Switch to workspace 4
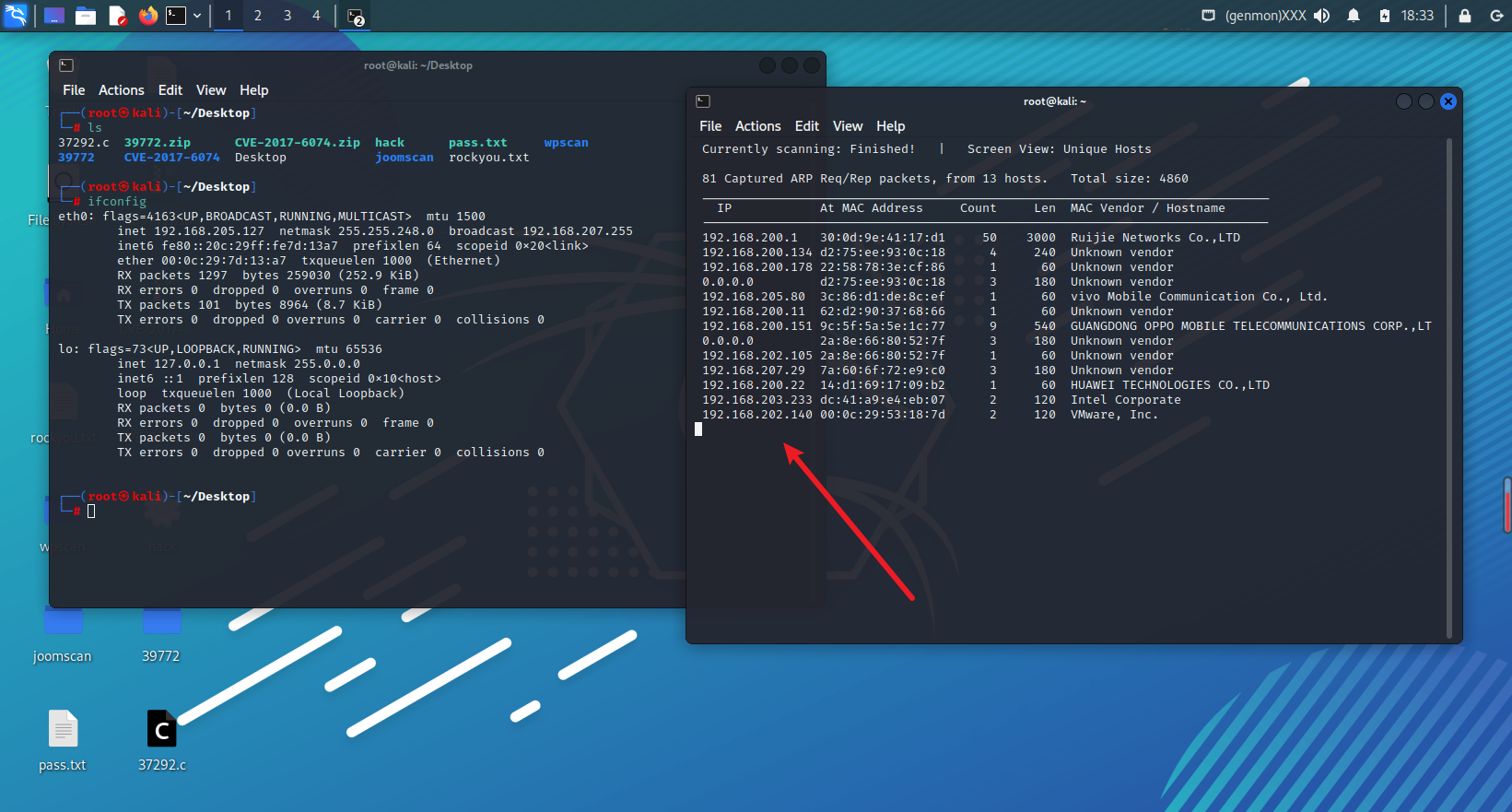Image resolution: width=1512 pixels, height=812 pixels. click(x=316, y=16)
